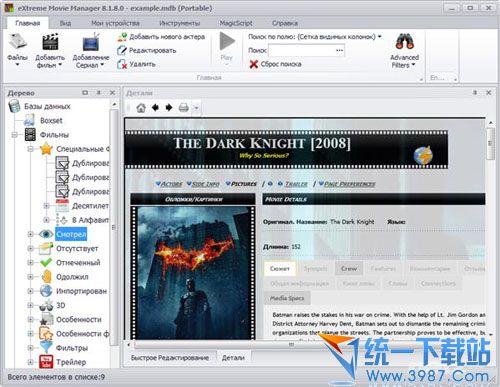500x387 pixels.
Task: Expand the Смотрел tree node
Action: coord(30,234)
